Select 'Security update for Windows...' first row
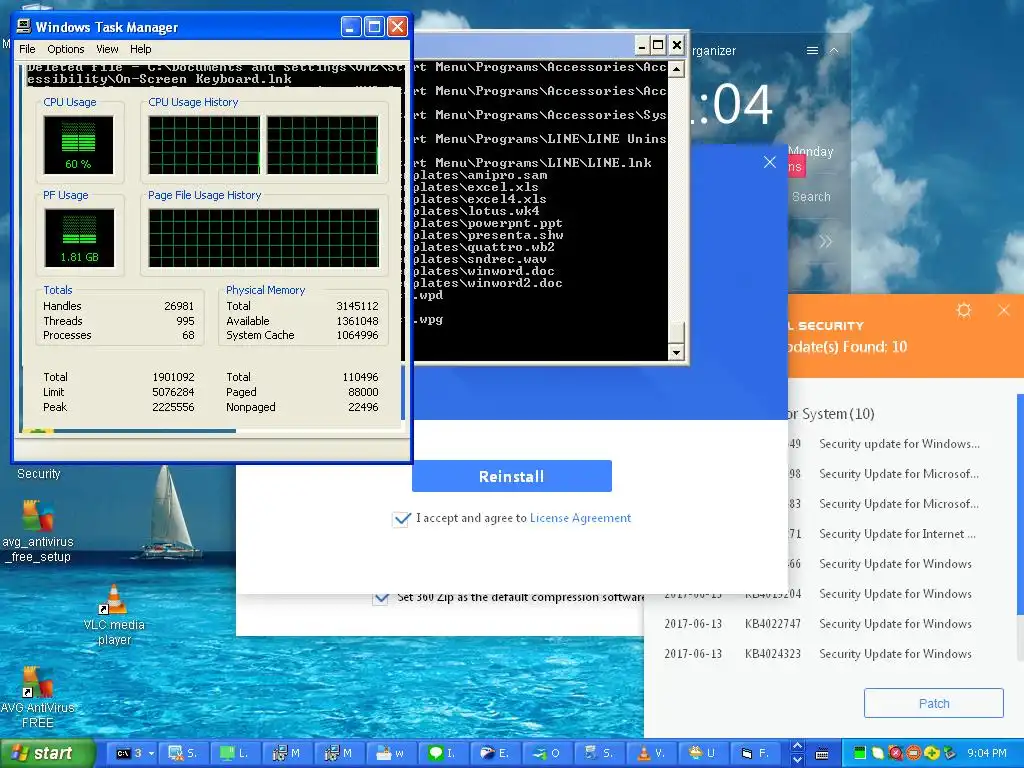Viewport: 1024px width, 768px height. pos(900,444)
